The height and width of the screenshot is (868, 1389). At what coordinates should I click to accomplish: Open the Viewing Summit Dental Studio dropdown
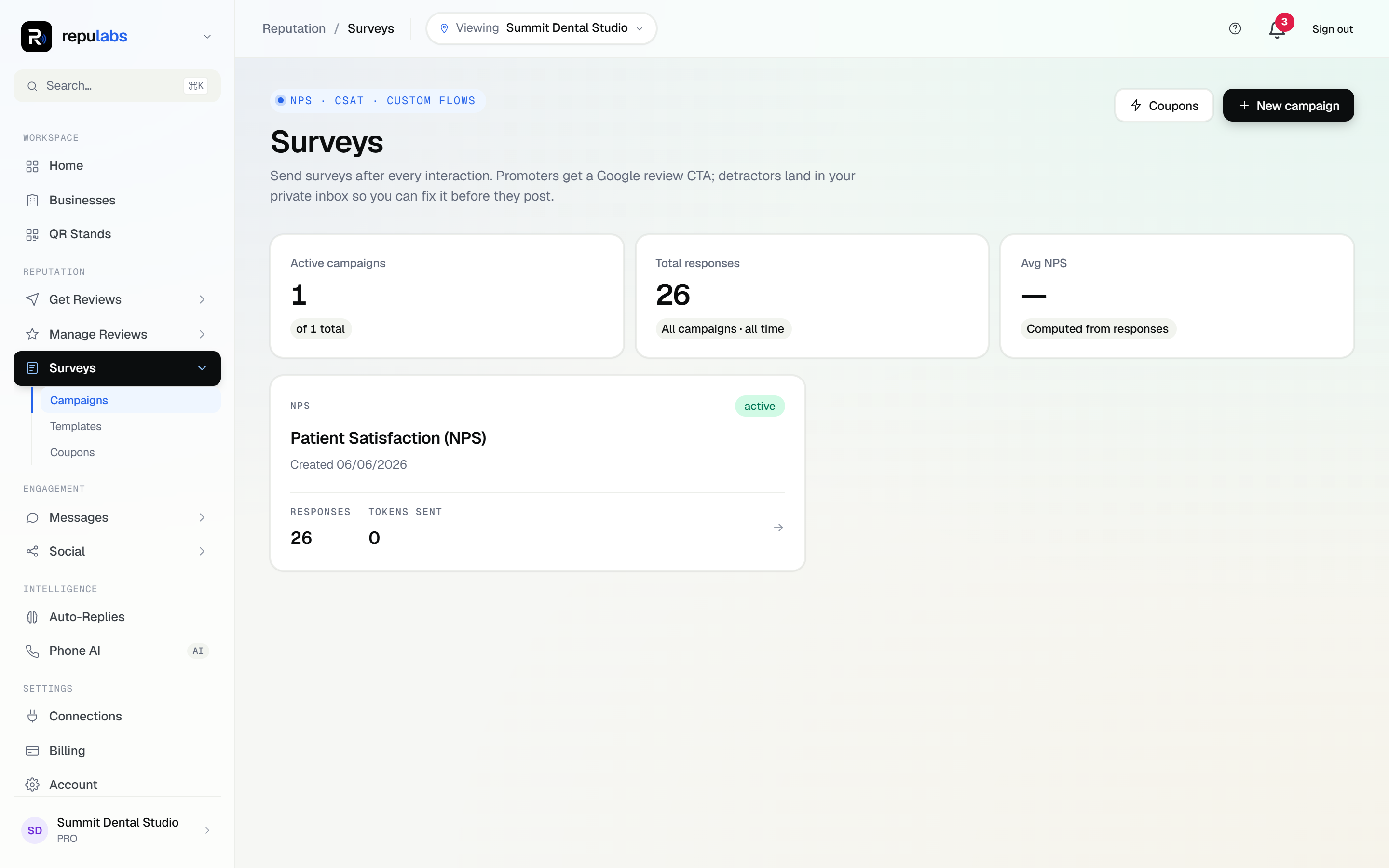(x=541, y=28)
